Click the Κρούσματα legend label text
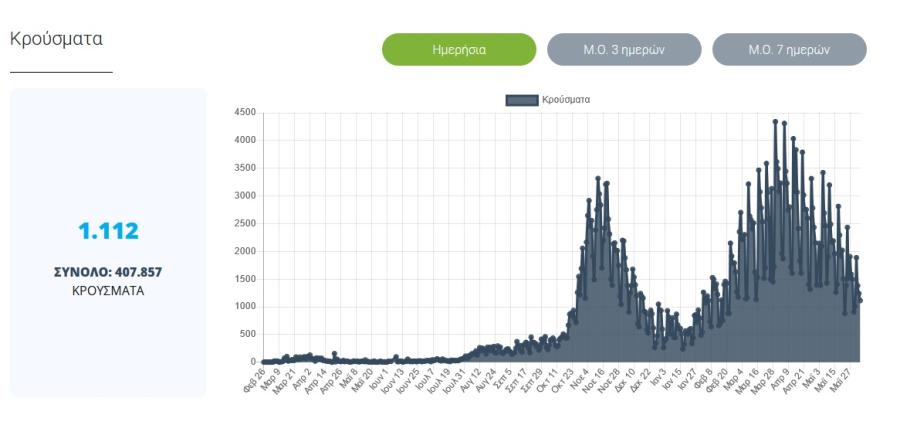 tap(566, 100)
